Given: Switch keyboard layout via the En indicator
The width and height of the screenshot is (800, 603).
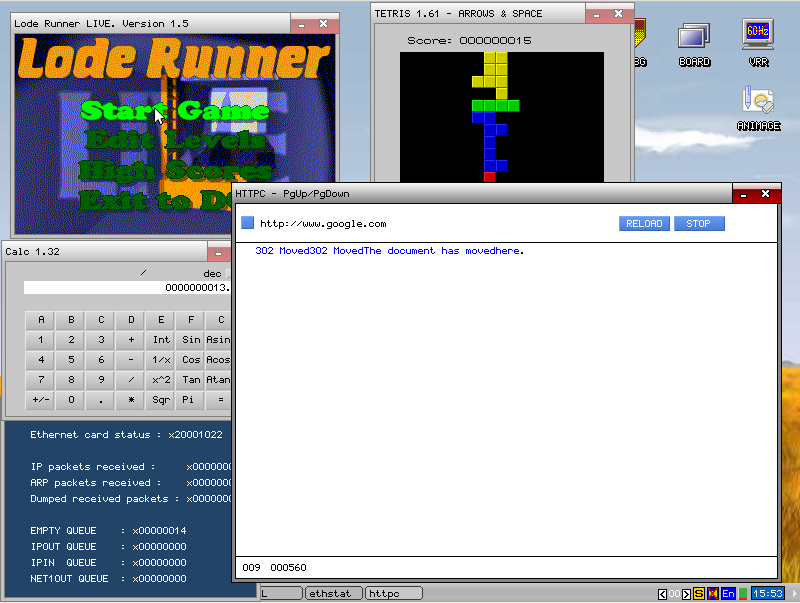Looking at the screenshot, I should pyautogui.click(x=728, y=594).
